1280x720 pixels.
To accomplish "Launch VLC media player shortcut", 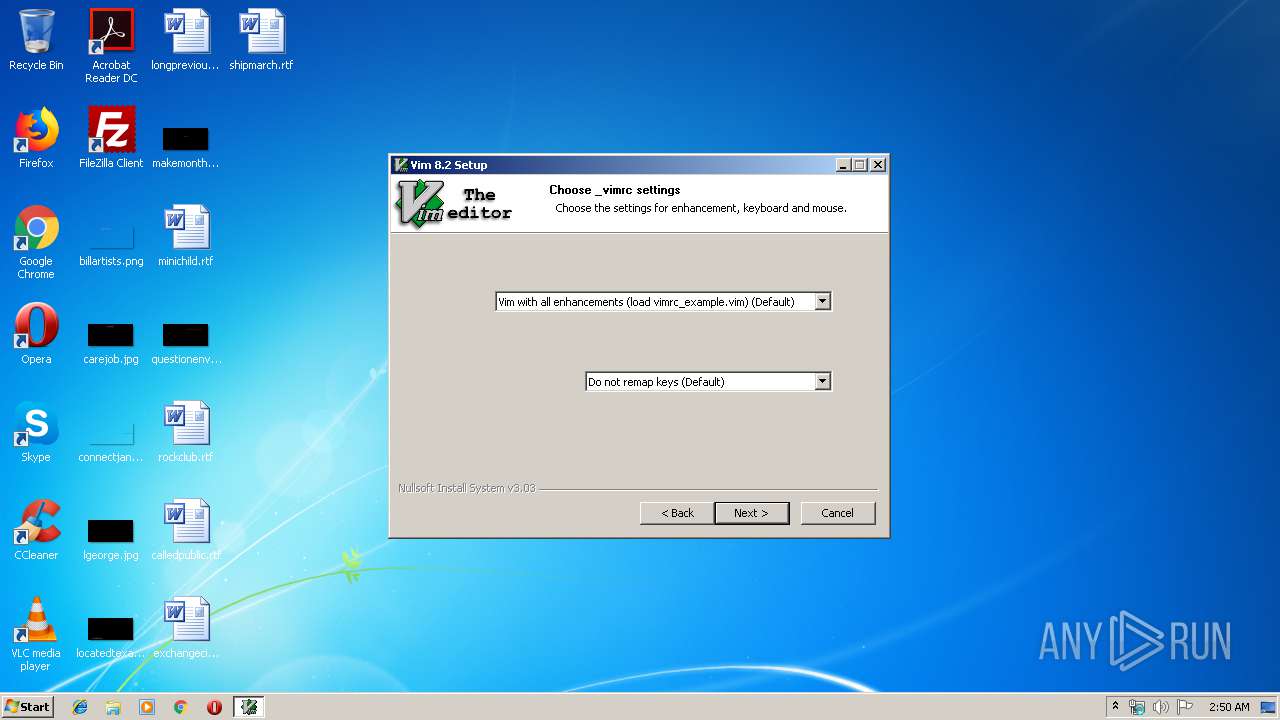I will (x=36, y=634).
